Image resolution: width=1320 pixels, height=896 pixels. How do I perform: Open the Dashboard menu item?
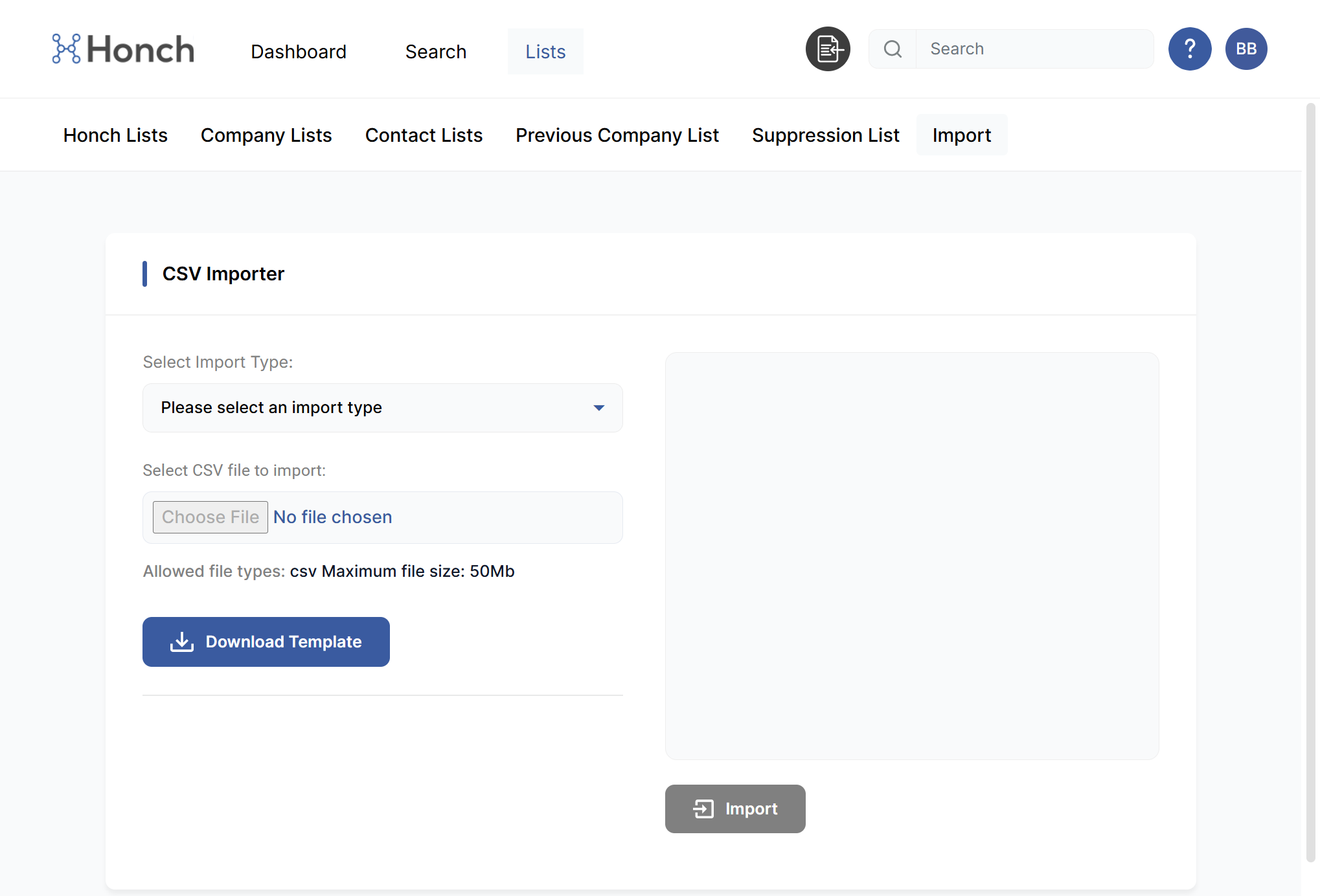coord(299,52)
